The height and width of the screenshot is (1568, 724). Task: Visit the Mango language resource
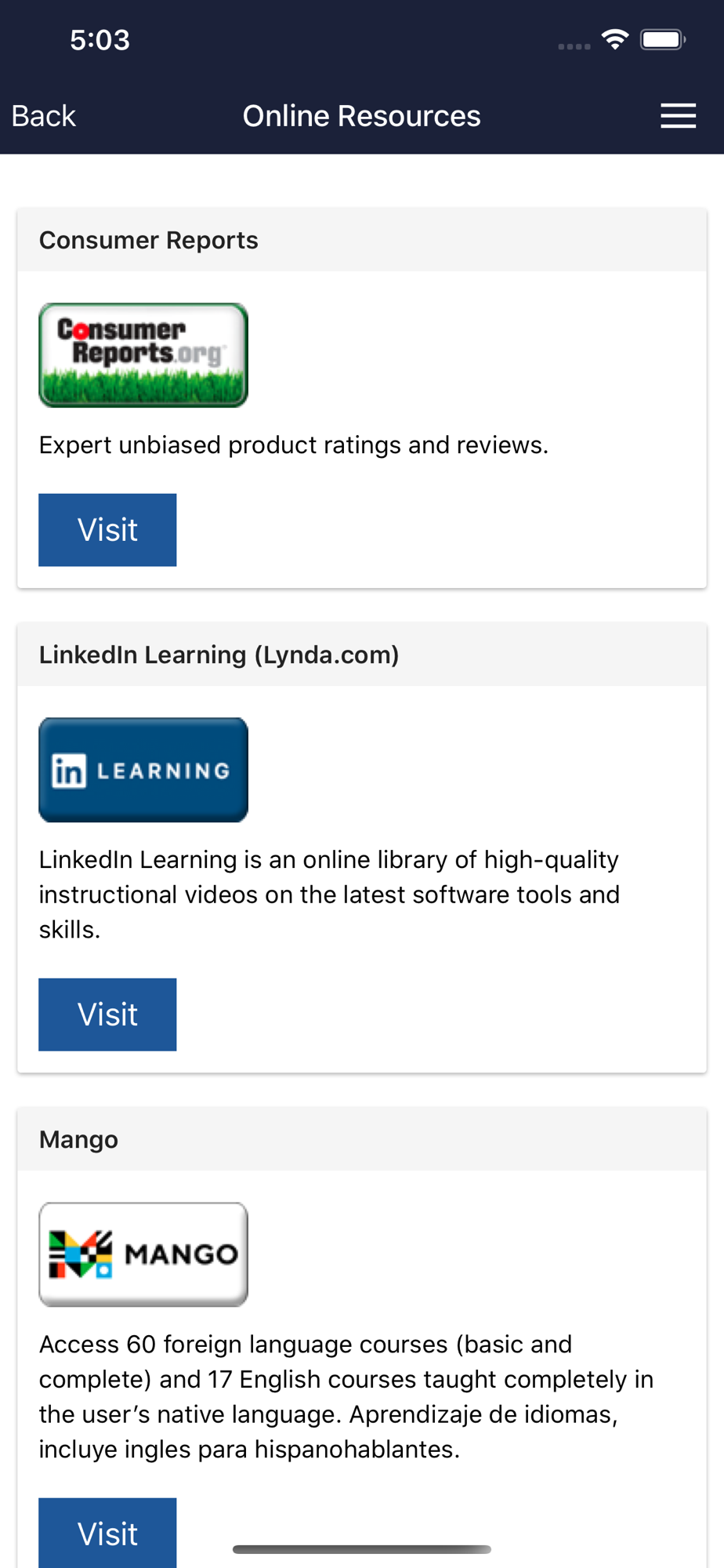[x=107, y=1533]
